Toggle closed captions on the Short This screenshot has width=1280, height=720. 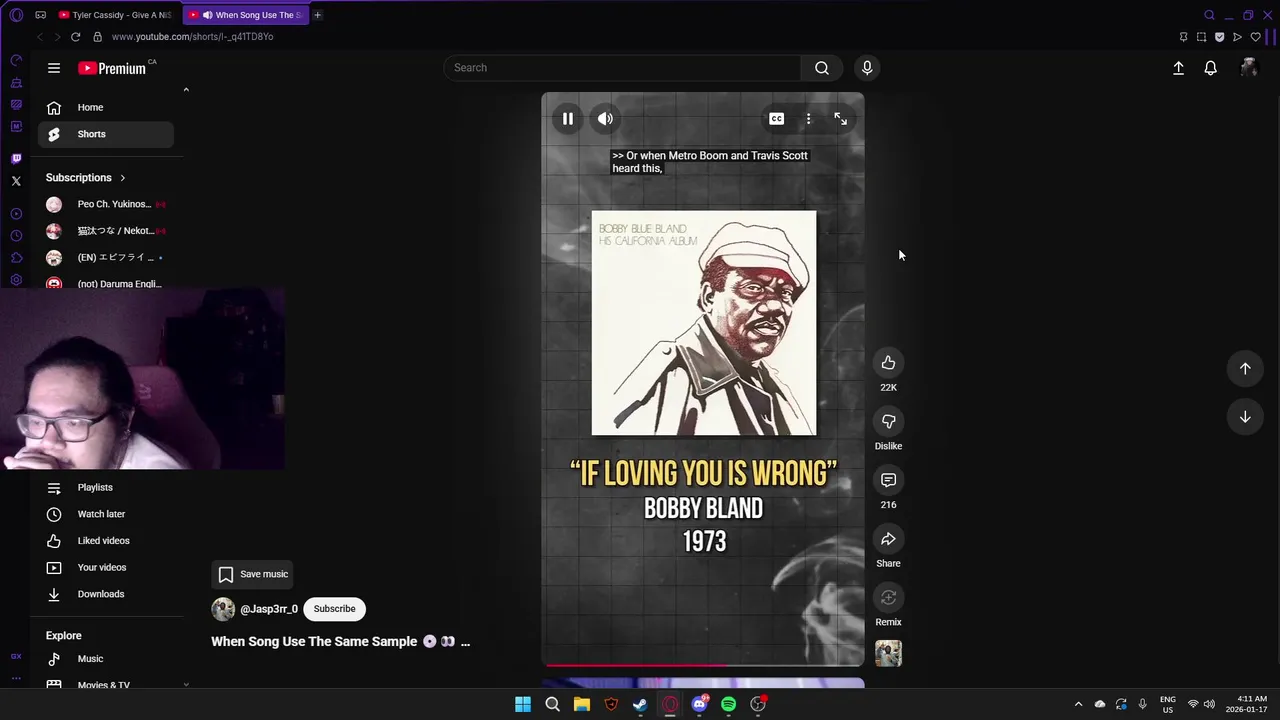point(776,119)
